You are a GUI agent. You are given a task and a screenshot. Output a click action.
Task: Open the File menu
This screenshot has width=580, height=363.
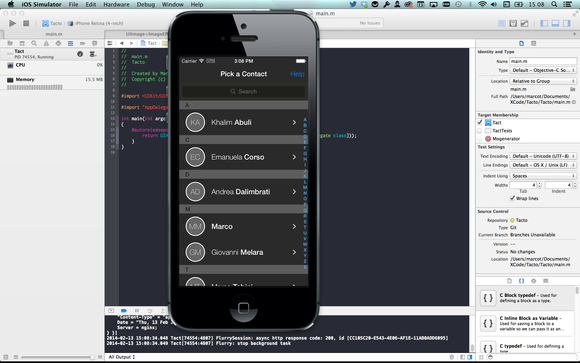(73, 4)
